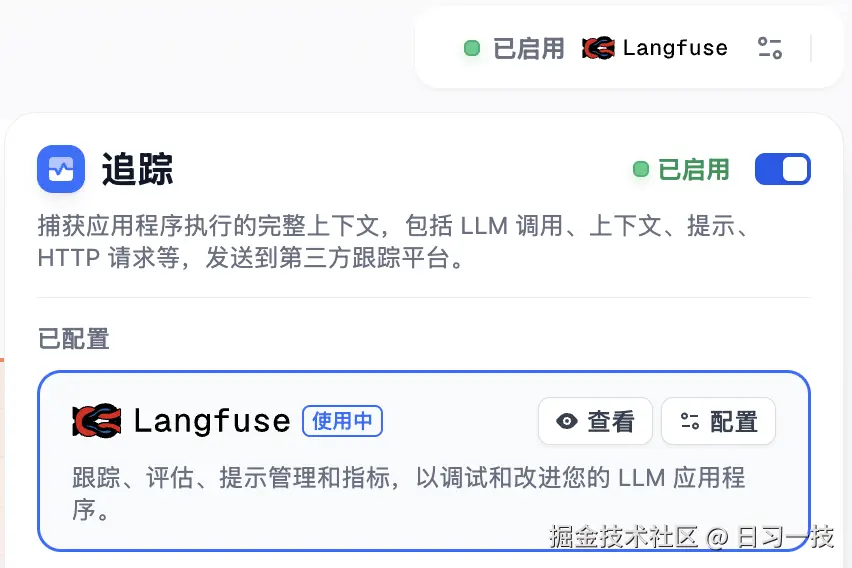Click green 已启用 label in tracing panel
This screenshot has height=568, width=852.
(x=694, y=169)
